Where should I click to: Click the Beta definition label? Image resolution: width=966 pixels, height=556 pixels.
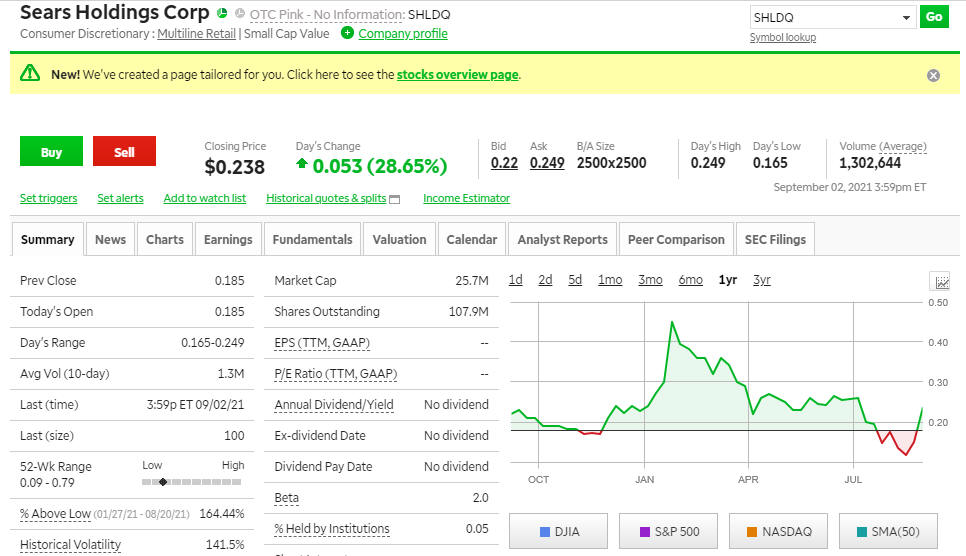click(x=286, y=497)
